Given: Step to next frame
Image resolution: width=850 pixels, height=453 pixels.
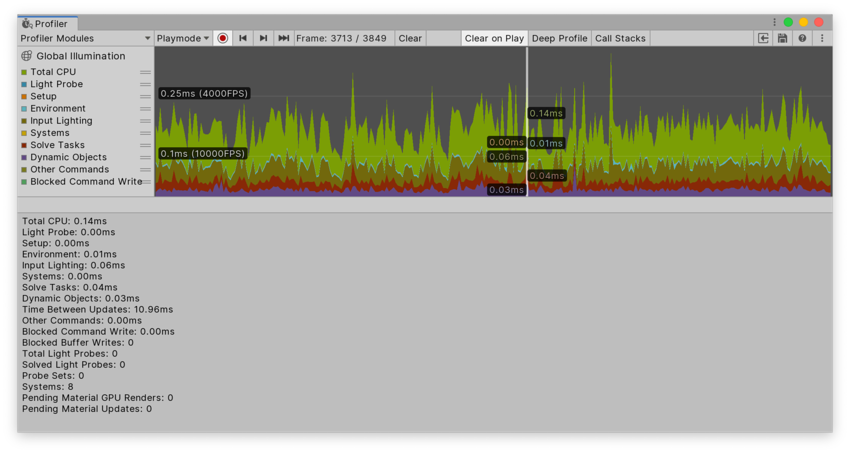Looking at the screenshot, I should pyautogui.click(x=263, y=38).
